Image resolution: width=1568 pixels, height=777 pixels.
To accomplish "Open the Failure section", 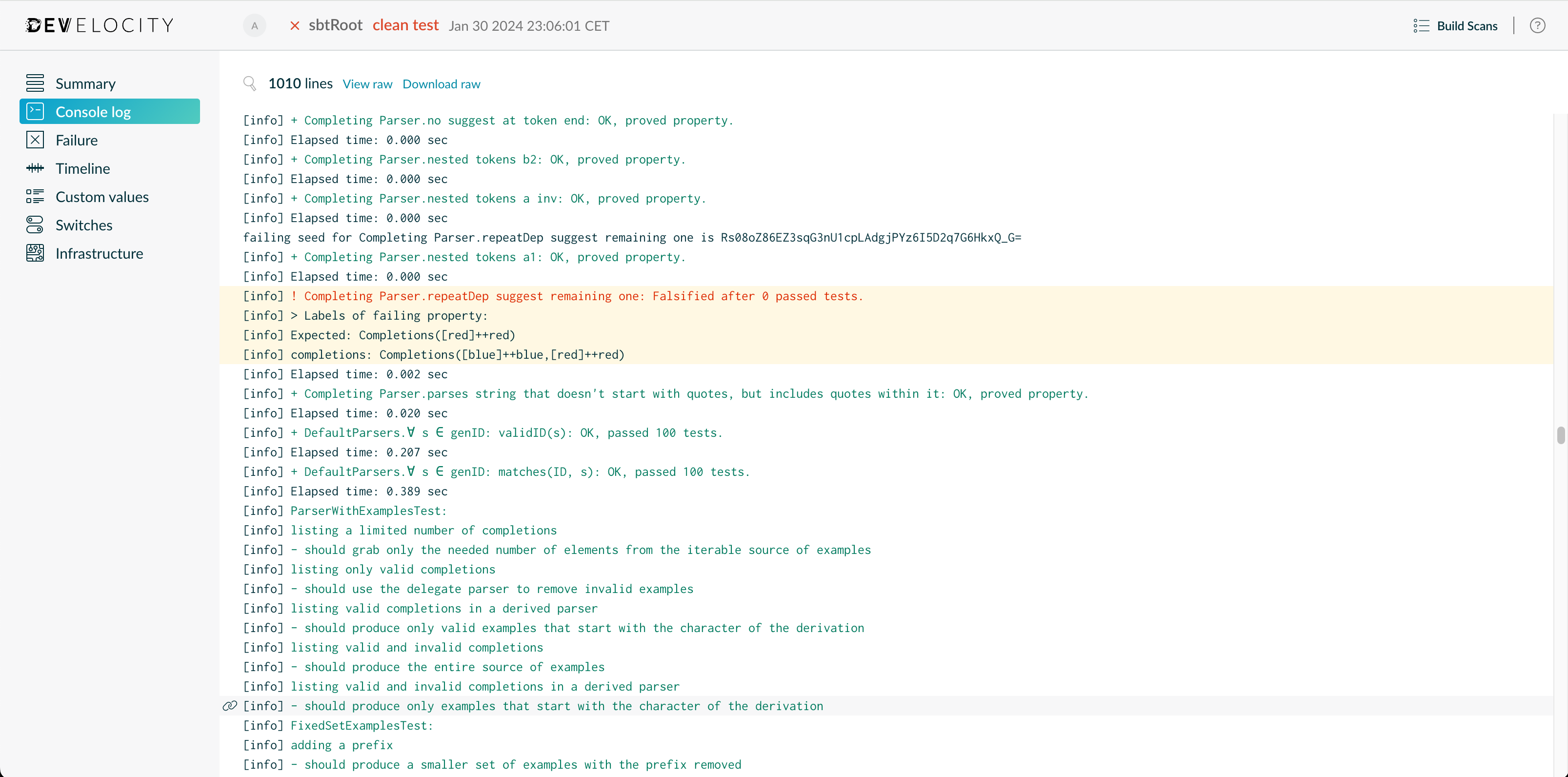I will point(77,140).
